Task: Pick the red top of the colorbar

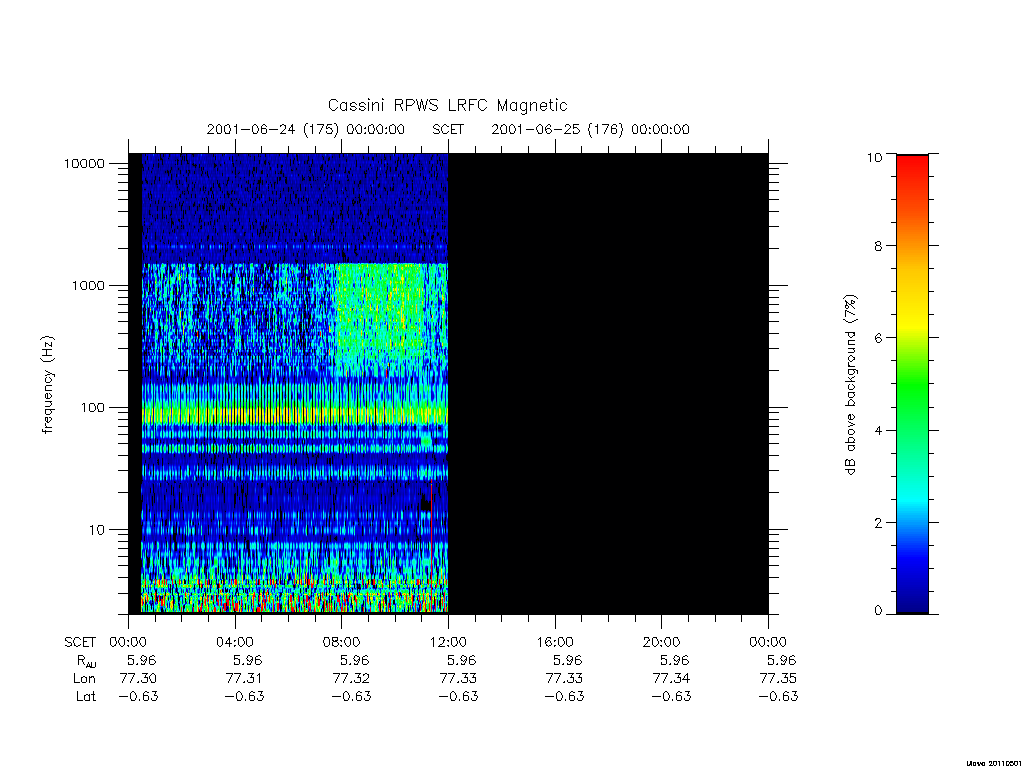Action: [x=912, y=167]
